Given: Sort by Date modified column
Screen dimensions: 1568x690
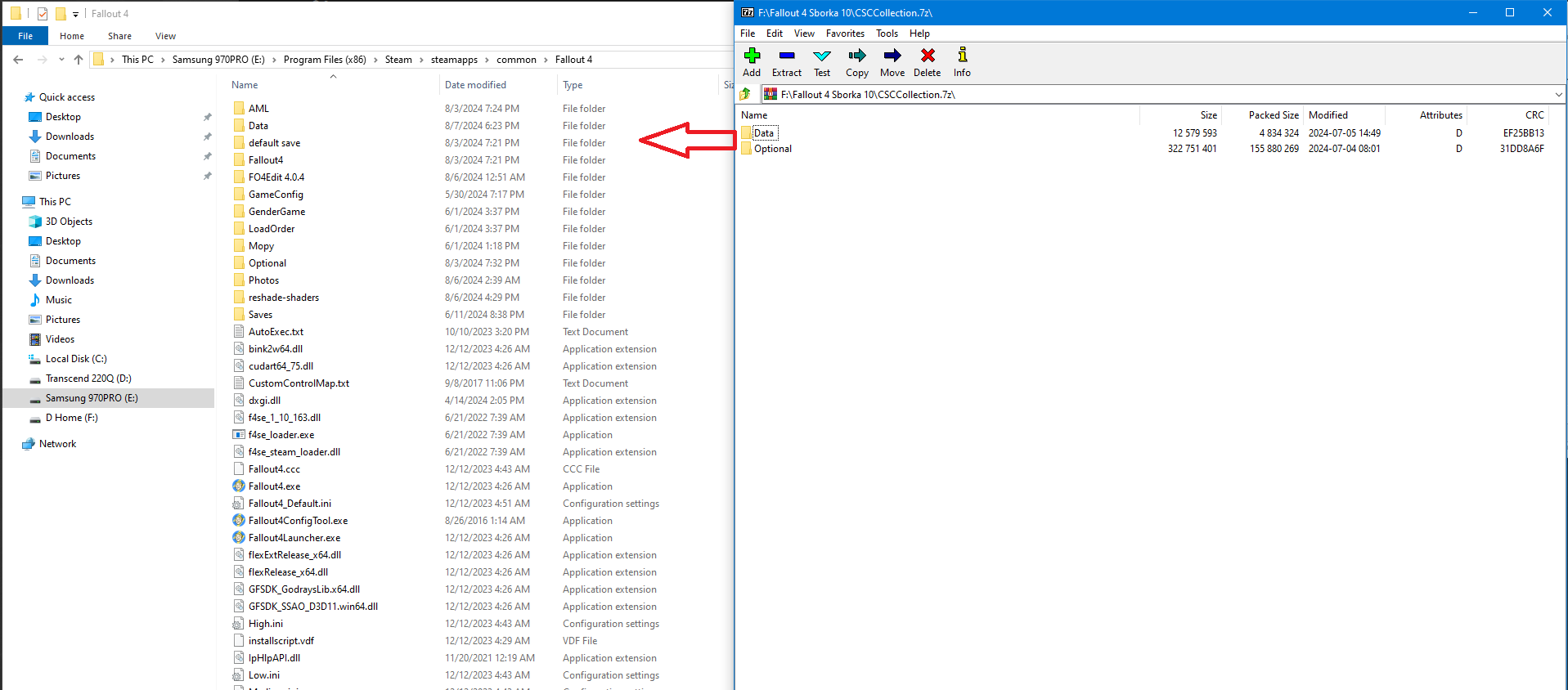Looking at the screenshot, I should (x=475, y=85).
